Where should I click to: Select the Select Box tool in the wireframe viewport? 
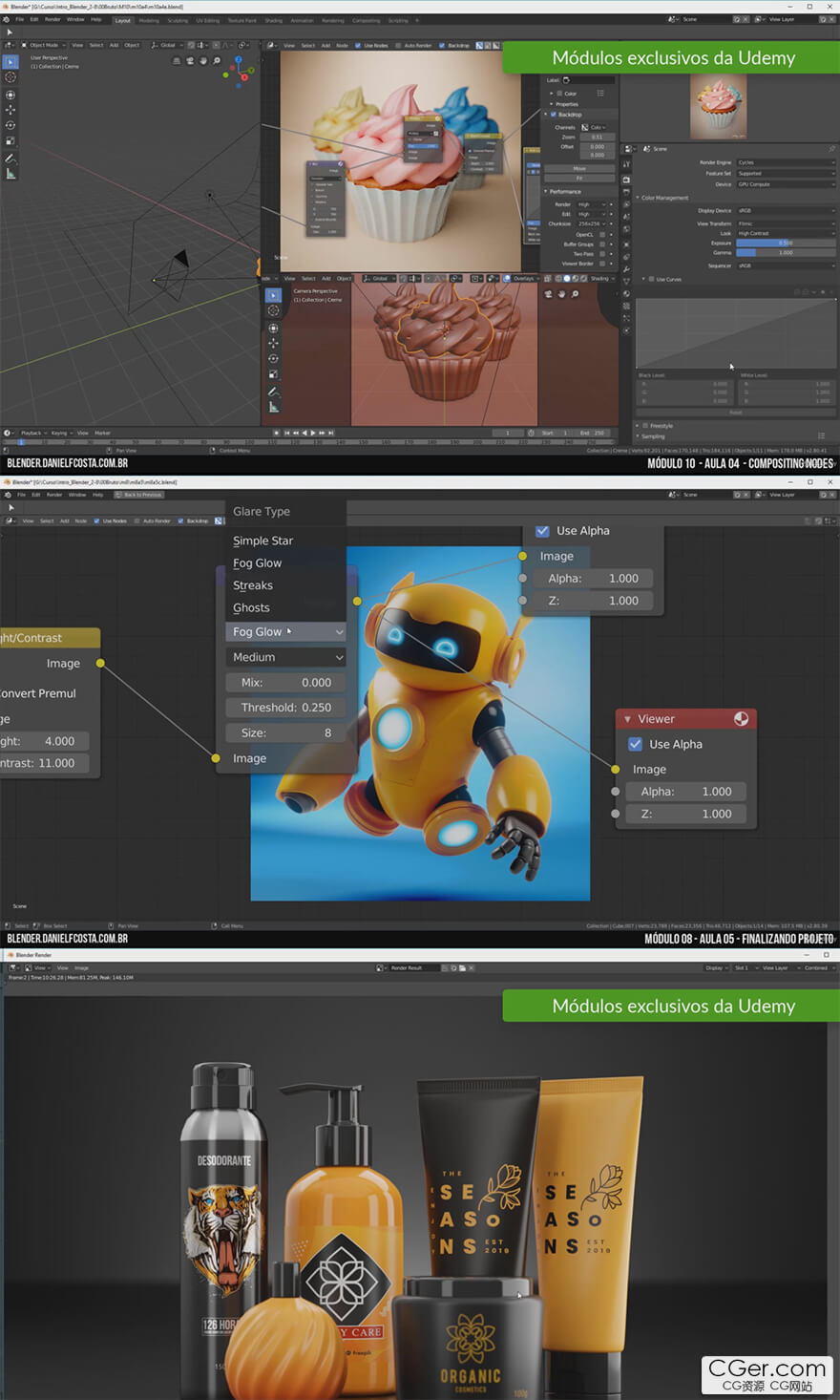(10, 61)
